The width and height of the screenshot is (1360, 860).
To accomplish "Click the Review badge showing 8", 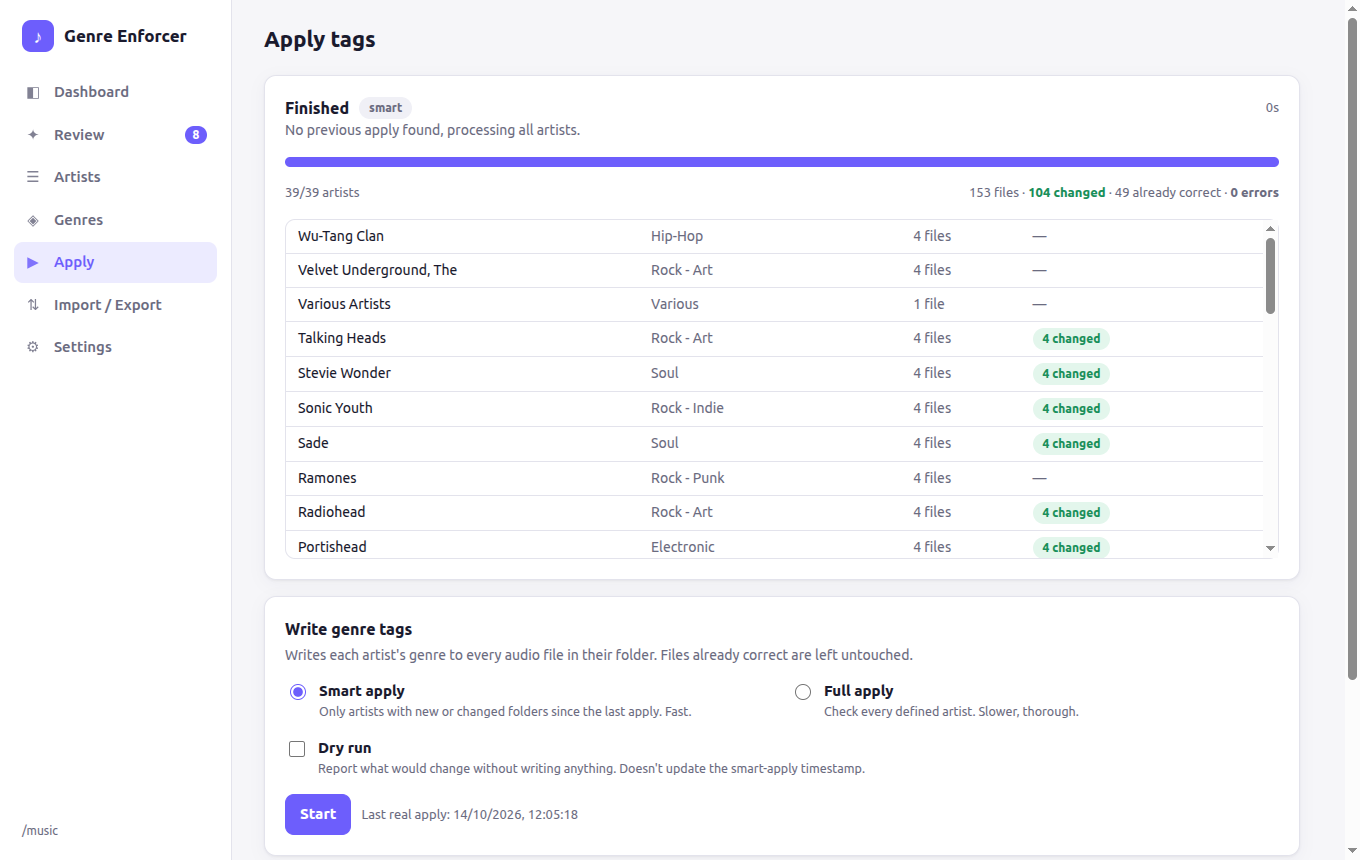I will pyautogui.click(x=196, y=135).
